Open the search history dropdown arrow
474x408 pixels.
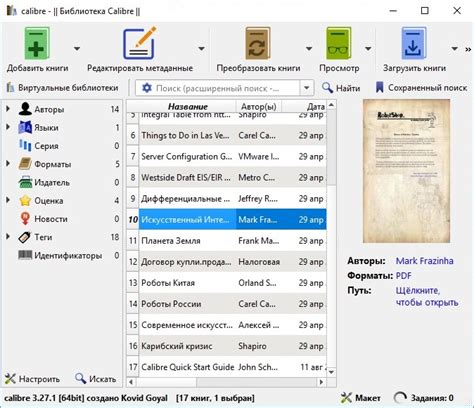(307, 88)
